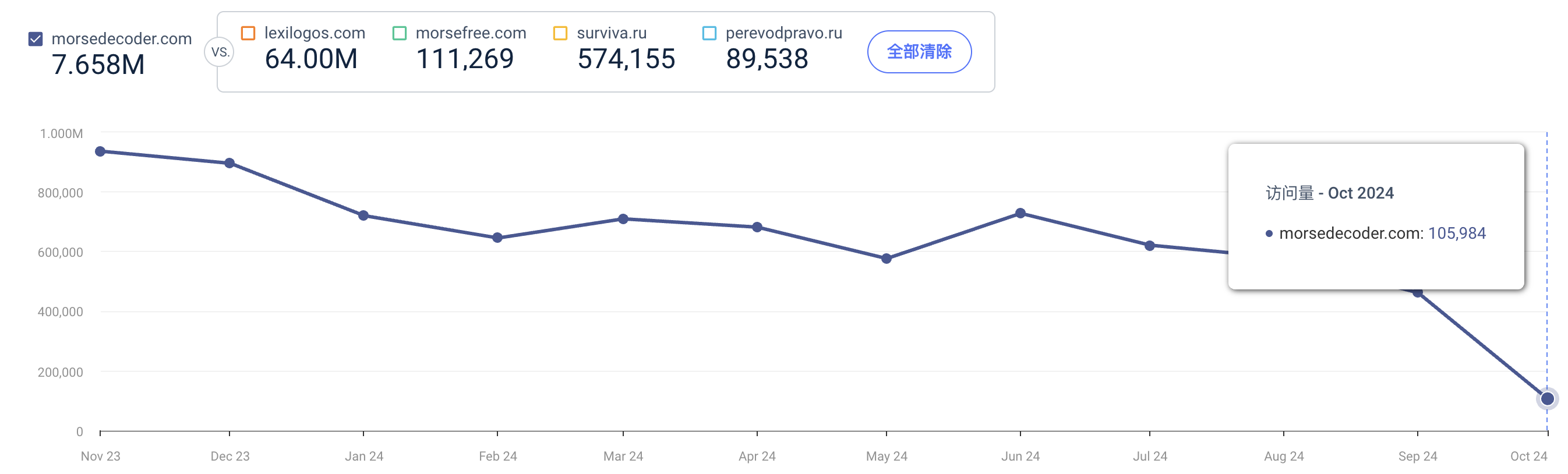Click the Apr 24 data point

[757, 227]
